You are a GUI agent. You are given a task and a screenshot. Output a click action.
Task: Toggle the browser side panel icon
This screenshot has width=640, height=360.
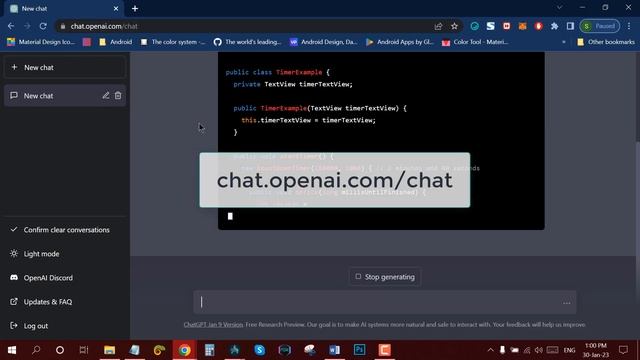pyautogui.click(x=570, y=26)
